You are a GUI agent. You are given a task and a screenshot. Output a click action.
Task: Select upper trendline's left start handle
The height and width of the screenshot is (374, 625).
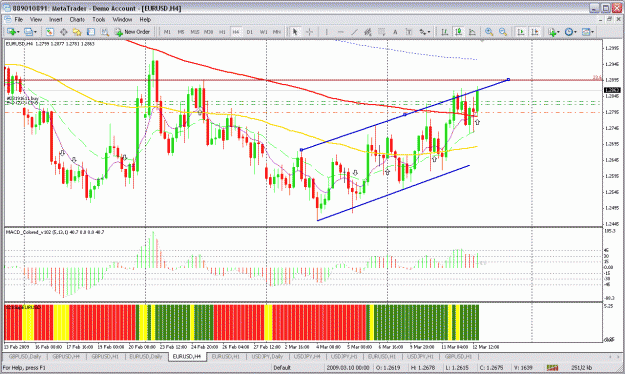[301, 150]
